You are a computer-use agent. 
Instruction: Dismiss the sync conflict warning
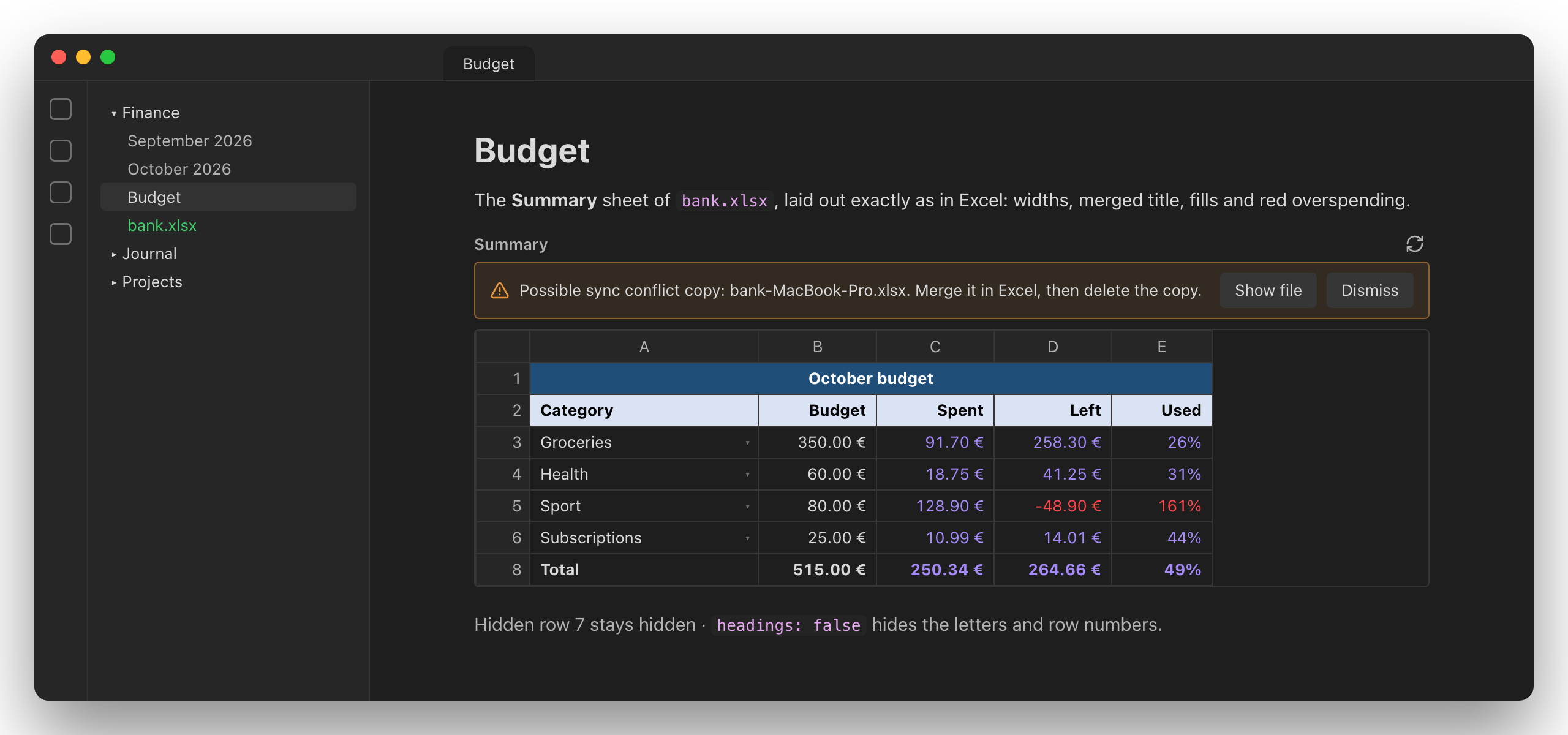point(1370,290)
